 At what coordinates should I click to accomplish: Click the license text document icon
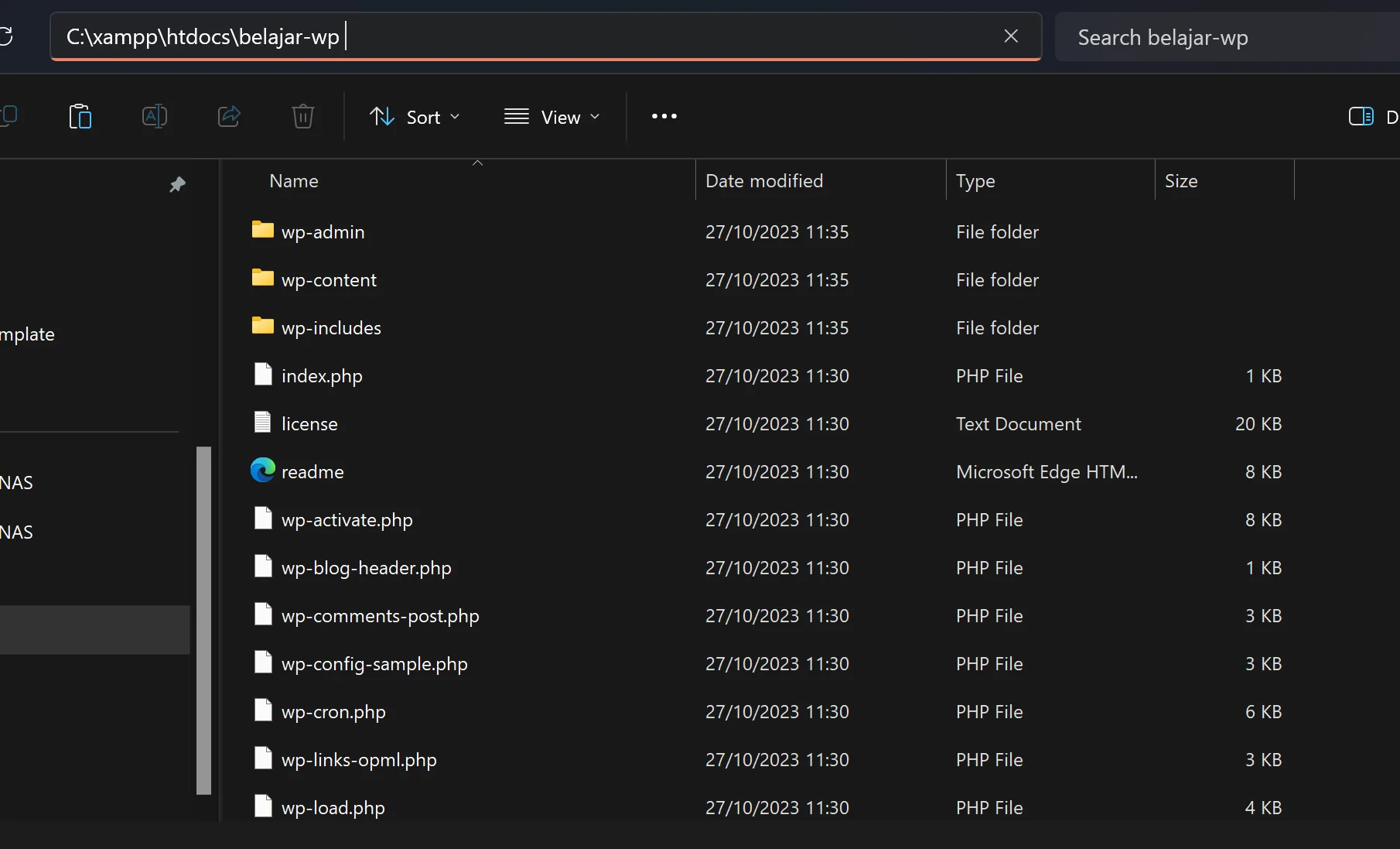click(263, 423)
